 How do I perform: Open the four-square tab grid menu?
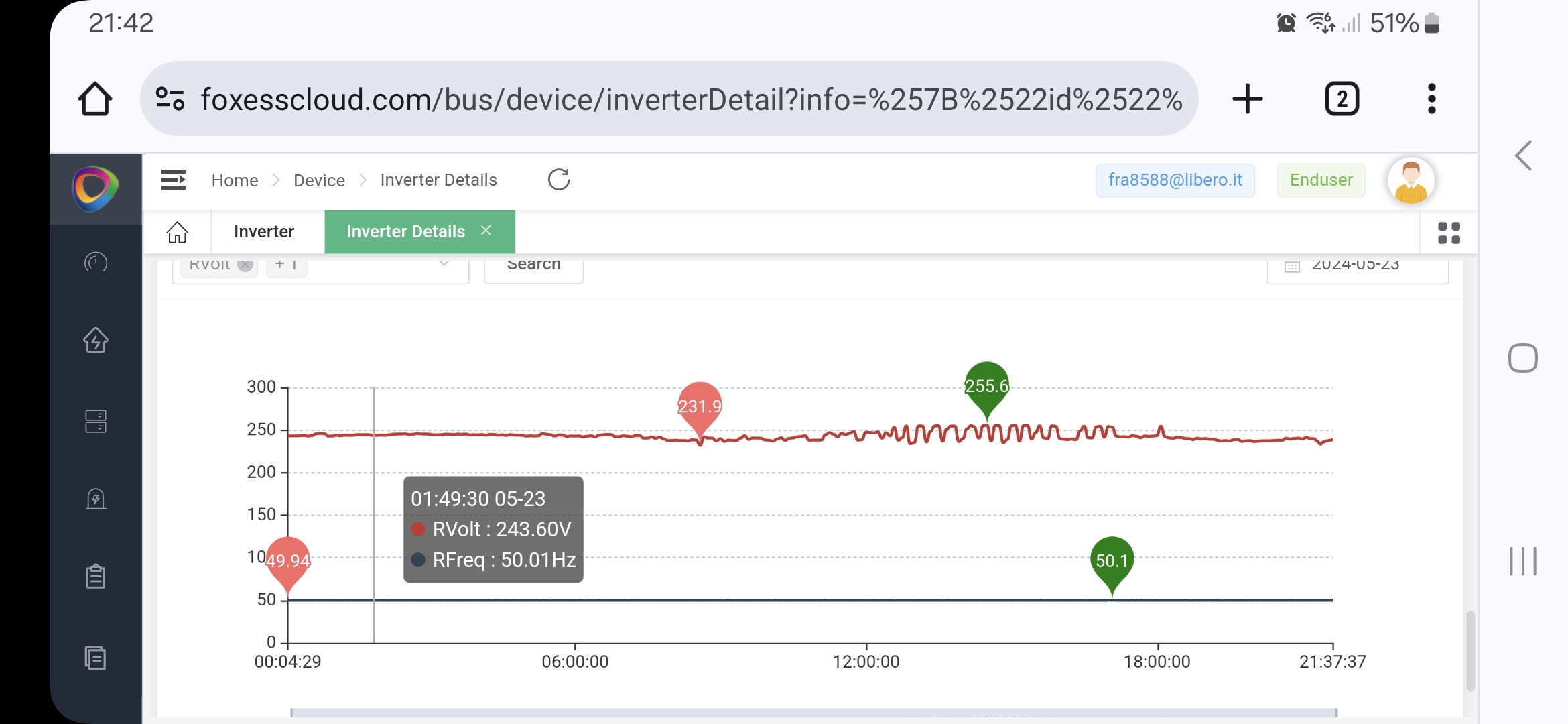1449,233
